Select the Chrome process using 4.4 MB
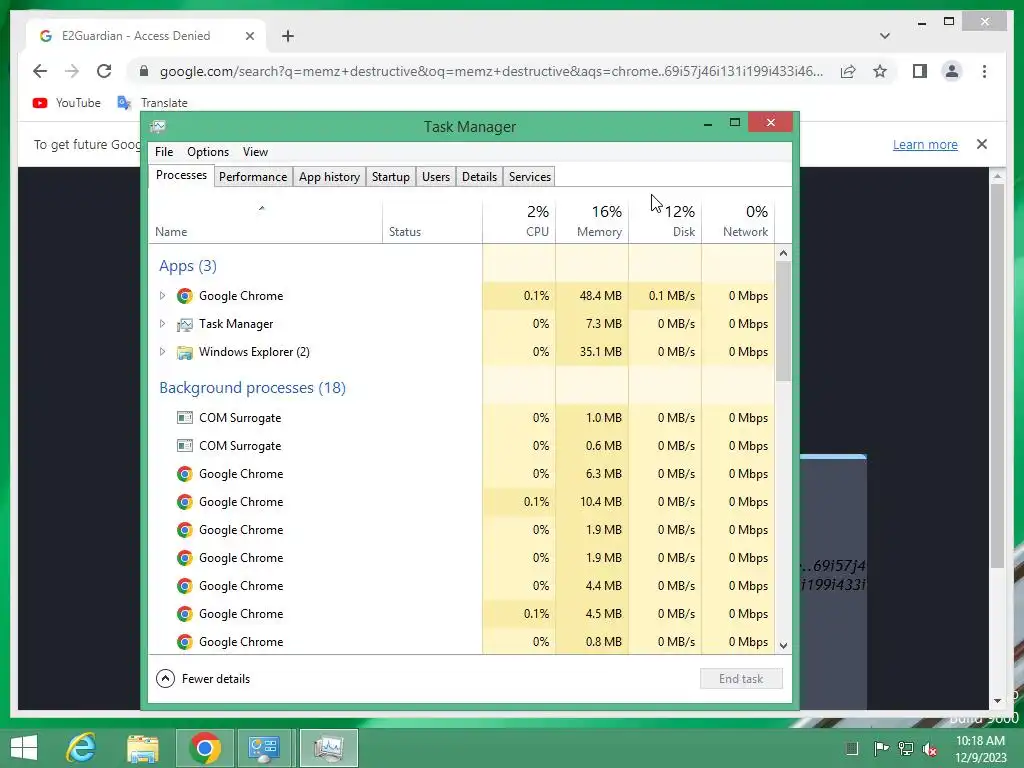 pyautogui.click(x=461, y=586)
